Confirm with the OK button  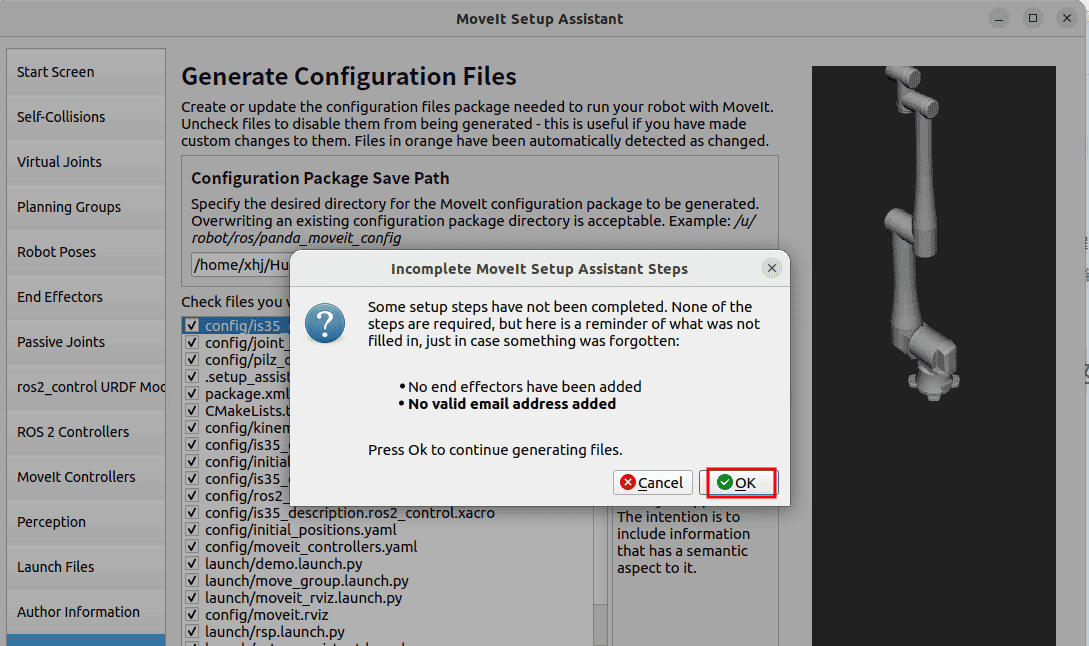pyautogui.click(x=741, y=483)
